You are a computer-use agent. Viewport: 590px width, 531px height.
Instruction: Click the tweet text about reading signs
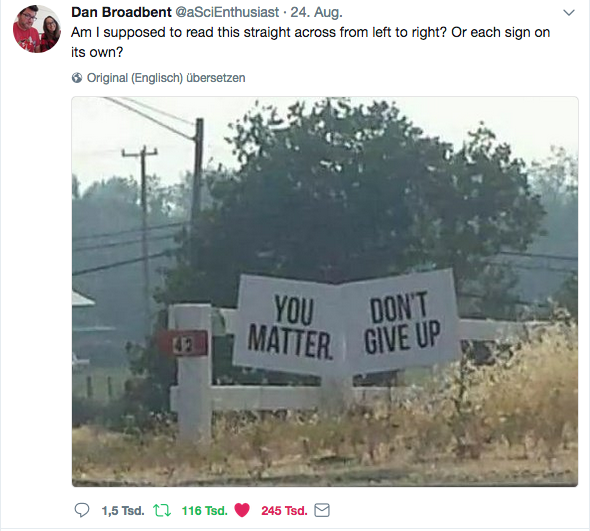(310, 42)
